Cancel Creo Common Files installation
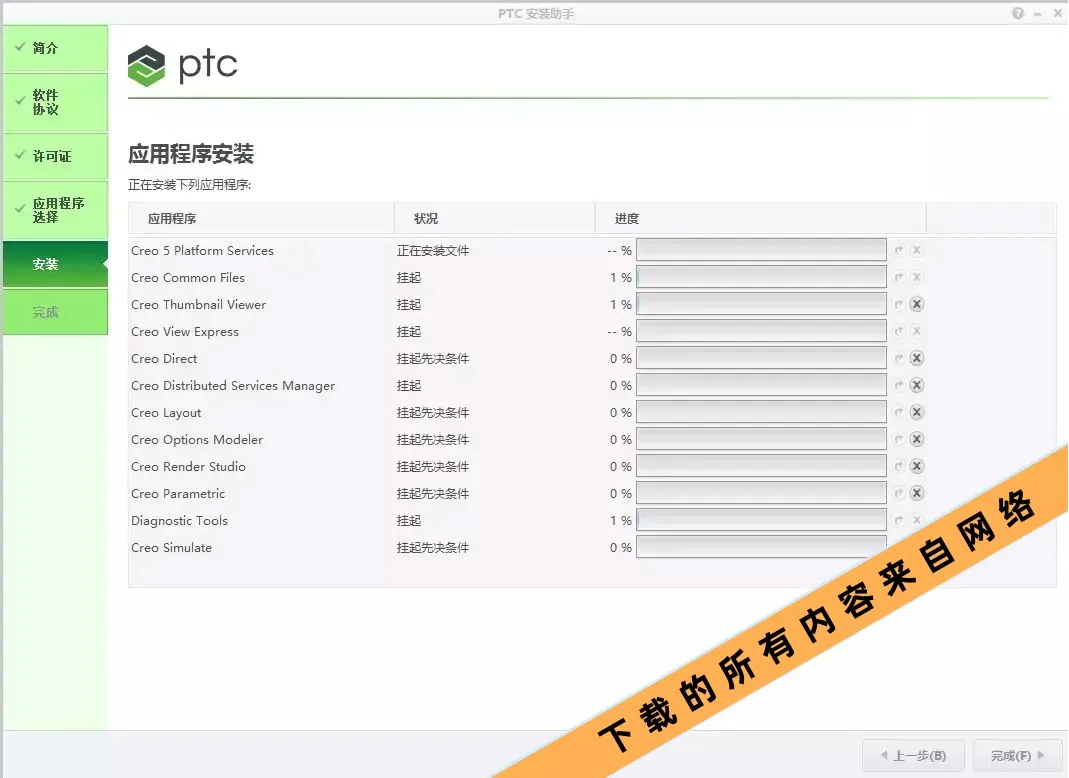The width and height of the screenshot is (1069, 778). tap(917, 278)
